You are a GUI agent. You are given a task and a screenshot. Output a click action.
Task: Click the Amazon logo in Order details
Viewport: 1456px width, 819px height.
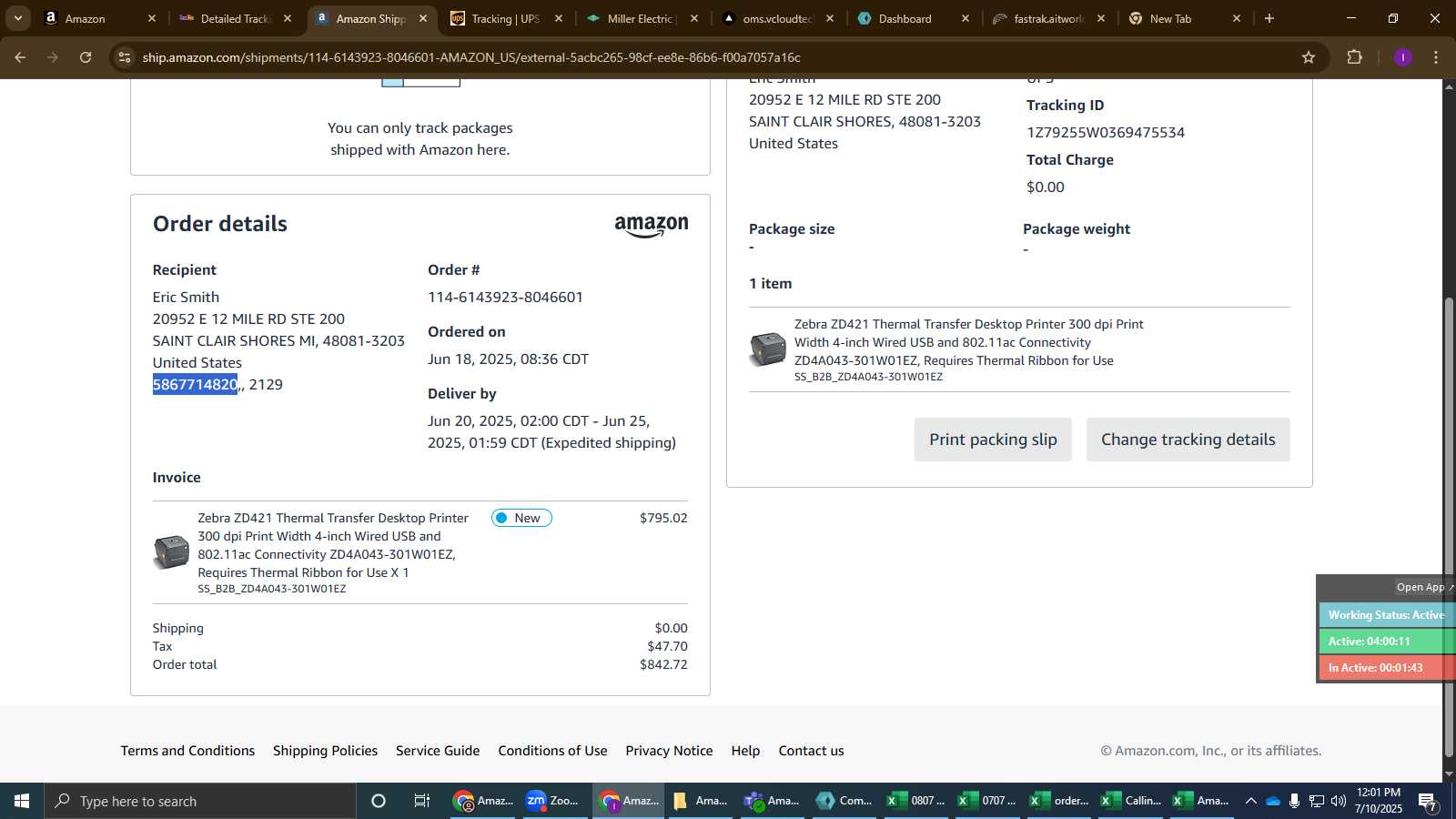(x=652, y=226)
